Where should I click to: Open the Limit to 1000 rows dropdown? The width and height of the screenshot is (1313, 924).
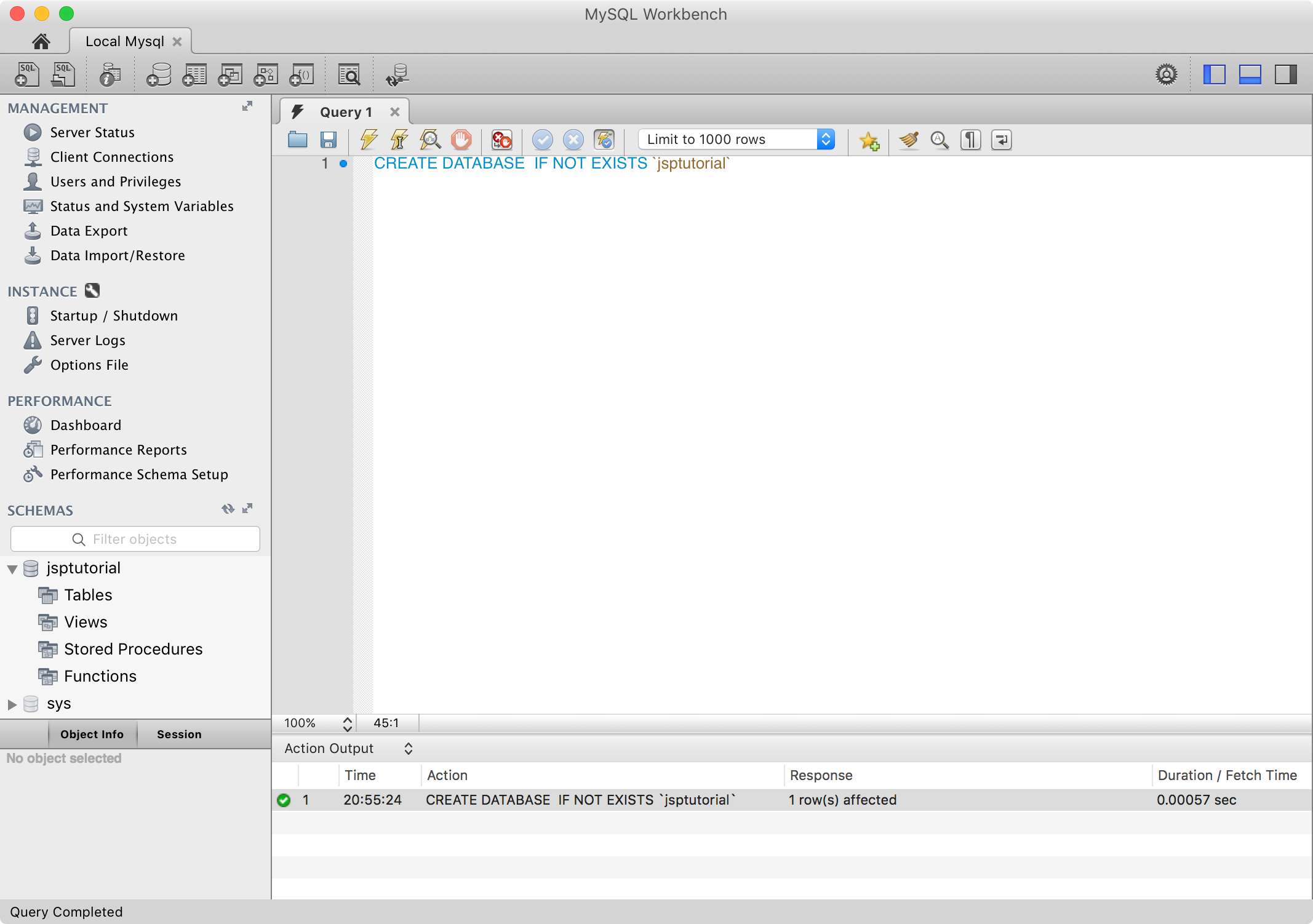pyautogui.click(x=736, y=140)
